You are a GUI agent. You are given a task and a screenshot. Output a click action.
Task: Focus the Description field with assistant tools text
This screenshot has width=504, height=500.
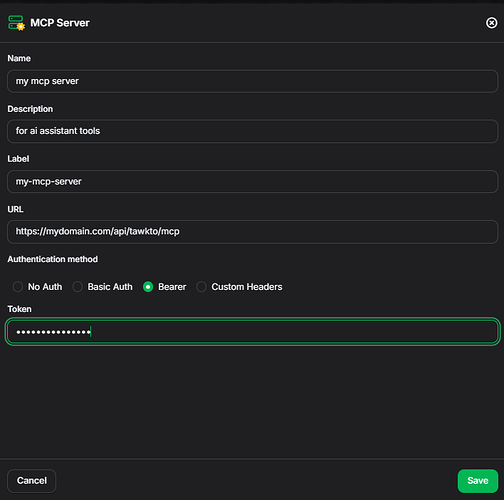[x=252, y=131]
